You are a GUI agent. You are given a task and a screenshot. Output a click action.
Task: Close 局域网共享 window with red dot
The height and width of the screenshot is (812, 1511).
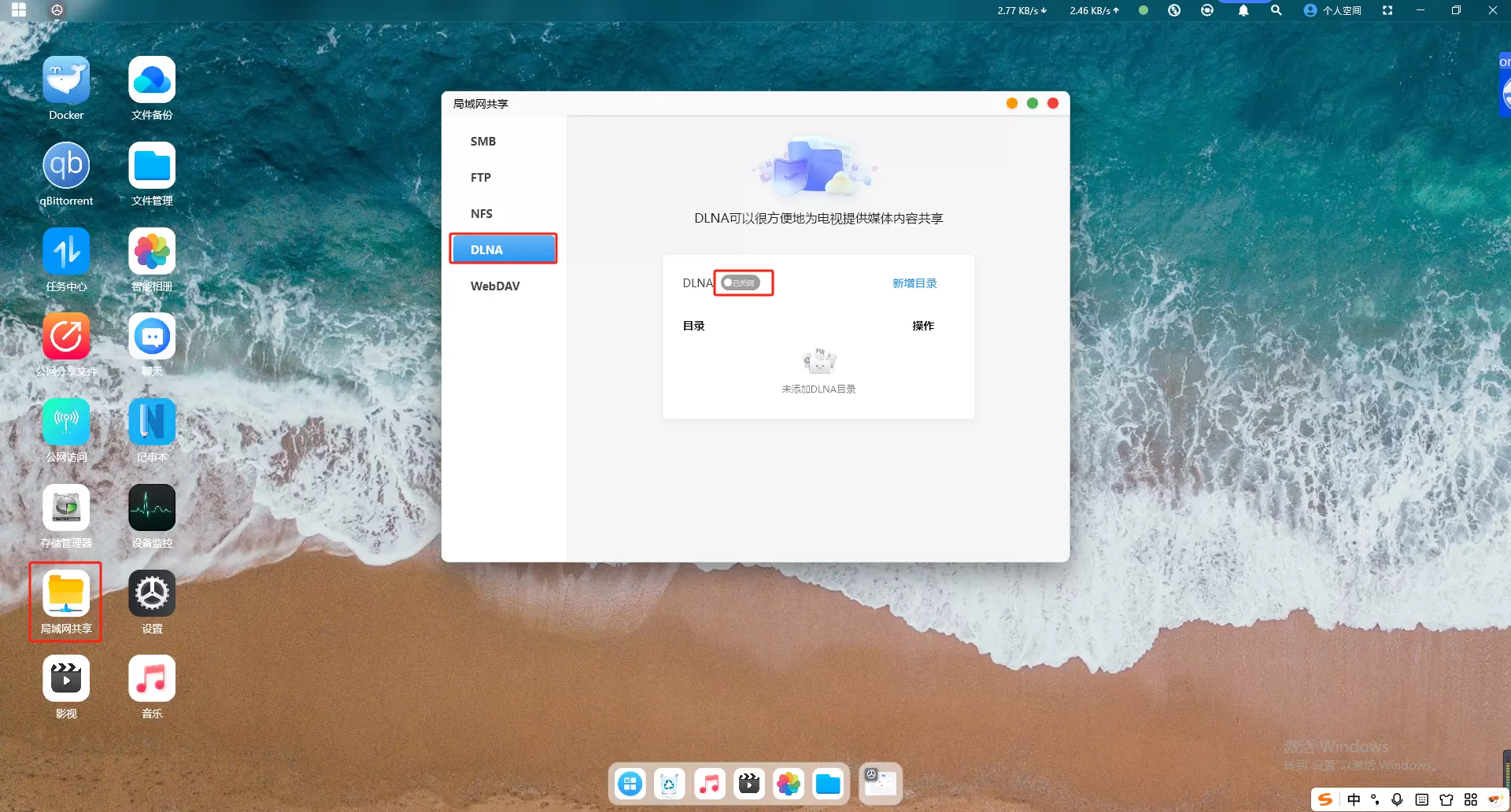(x=1053, y=104)
